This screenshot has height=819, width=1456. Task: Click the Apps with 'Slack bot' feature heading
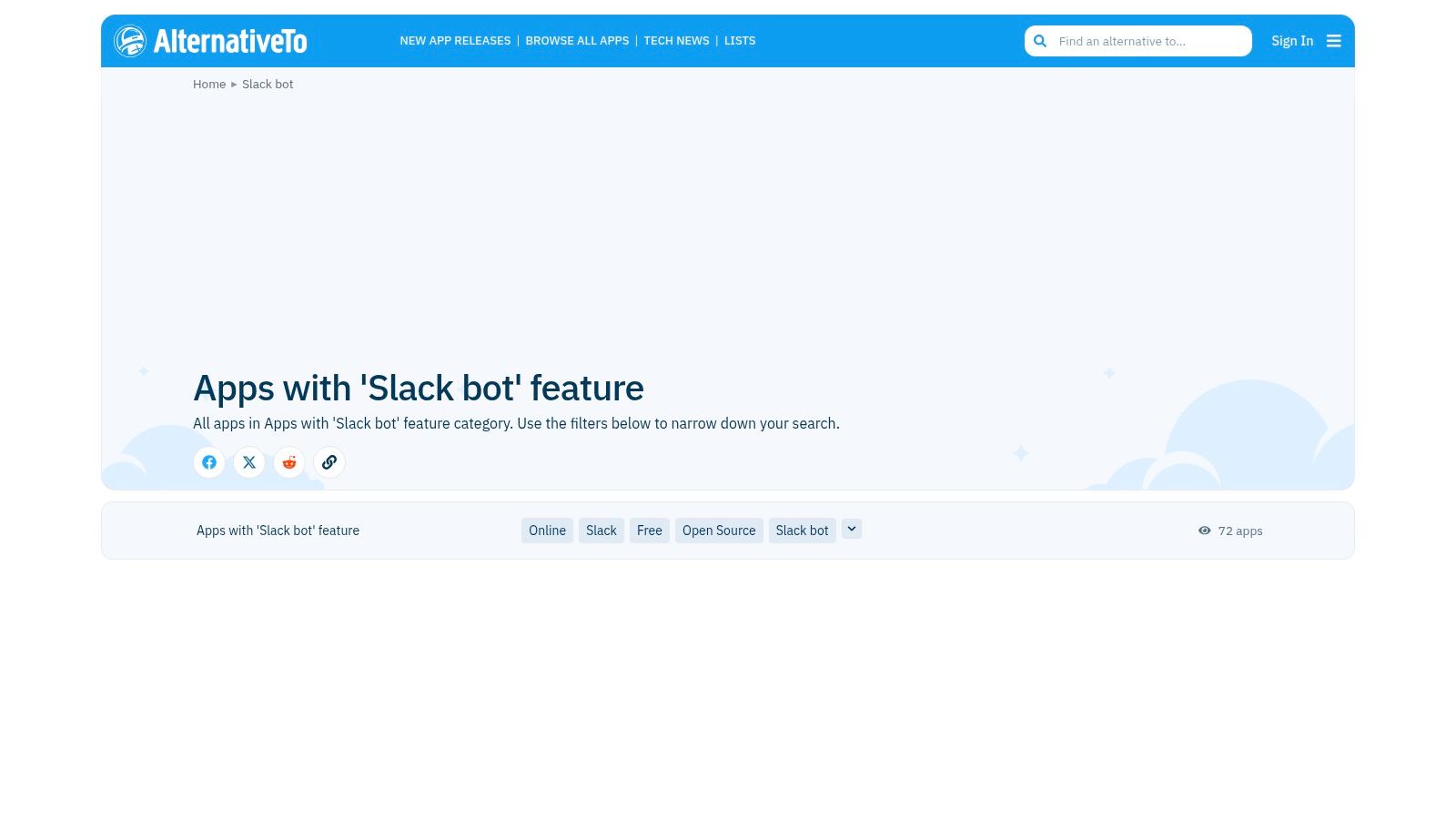(x=419, y=388)
